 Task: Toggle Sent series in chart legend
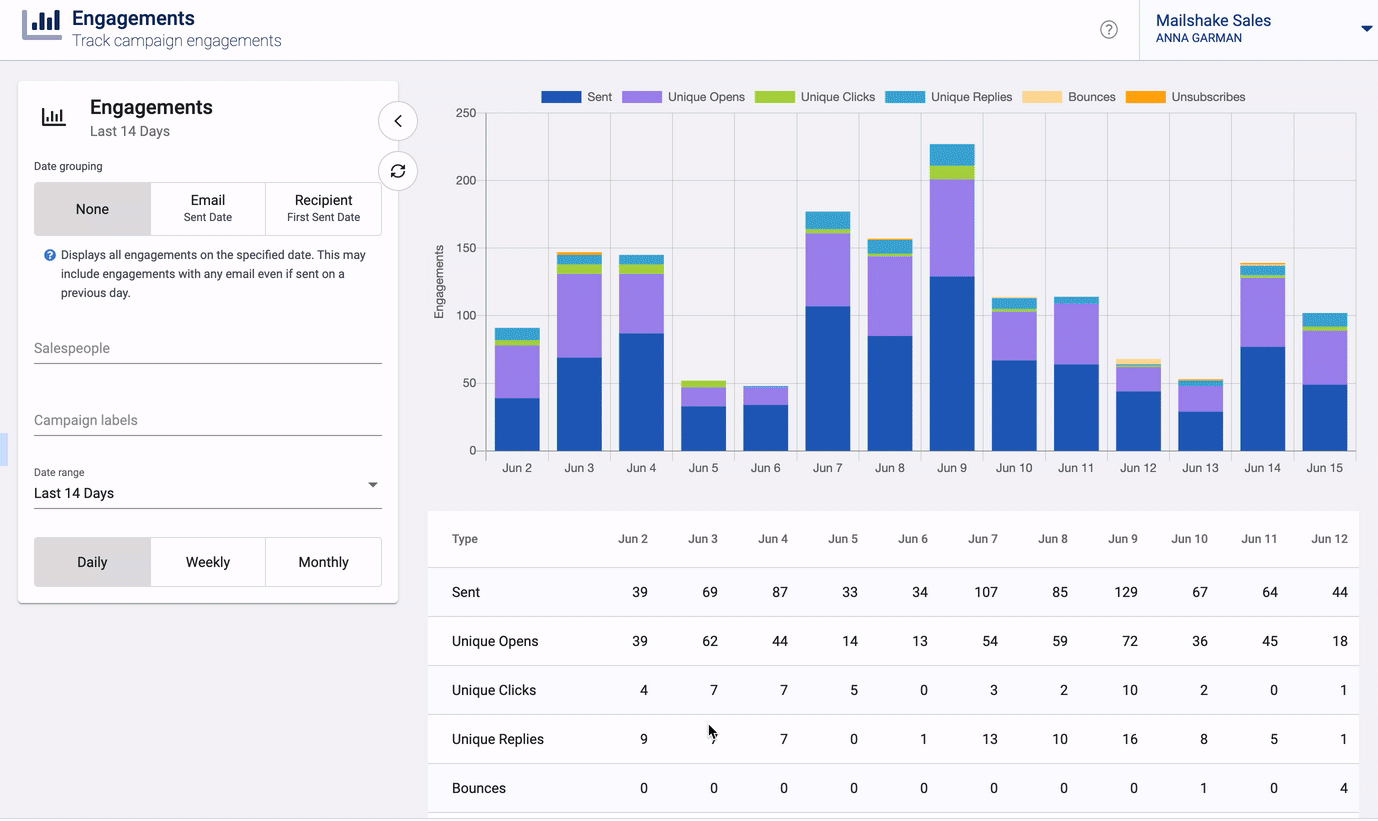[576, 97]
